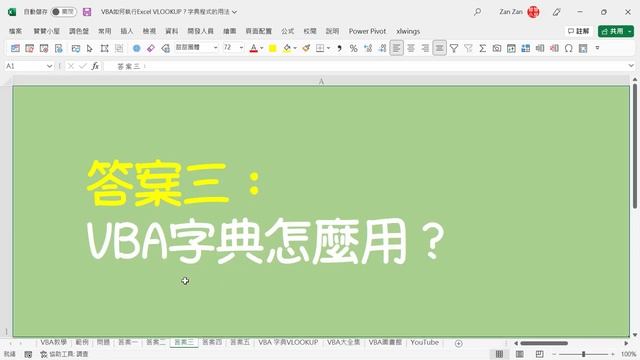Click the AutoSum sigma icon
The image size is (640, 360).
[482, 48]
